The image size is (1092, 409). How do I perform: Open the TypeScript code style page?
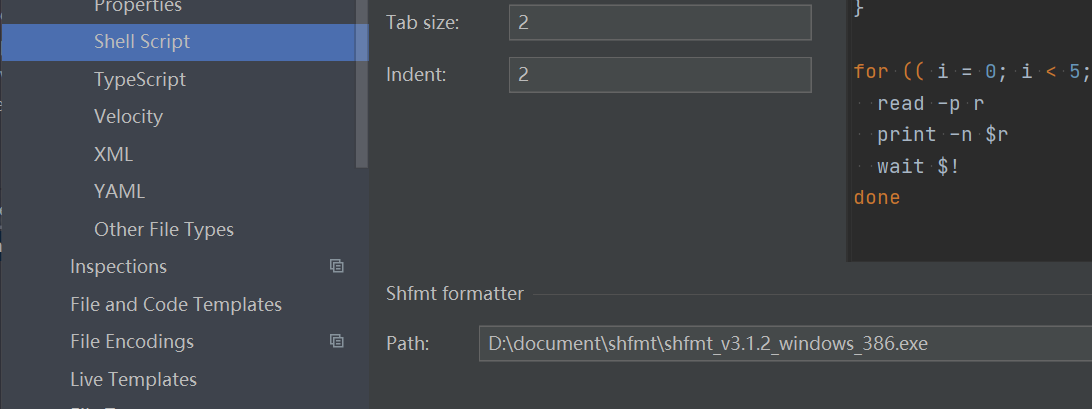pos(140,79)
